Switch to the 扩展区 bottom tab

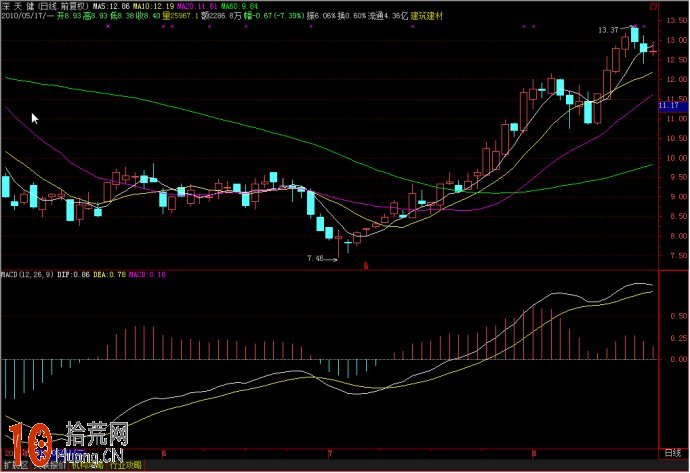[x=13, y=466]
